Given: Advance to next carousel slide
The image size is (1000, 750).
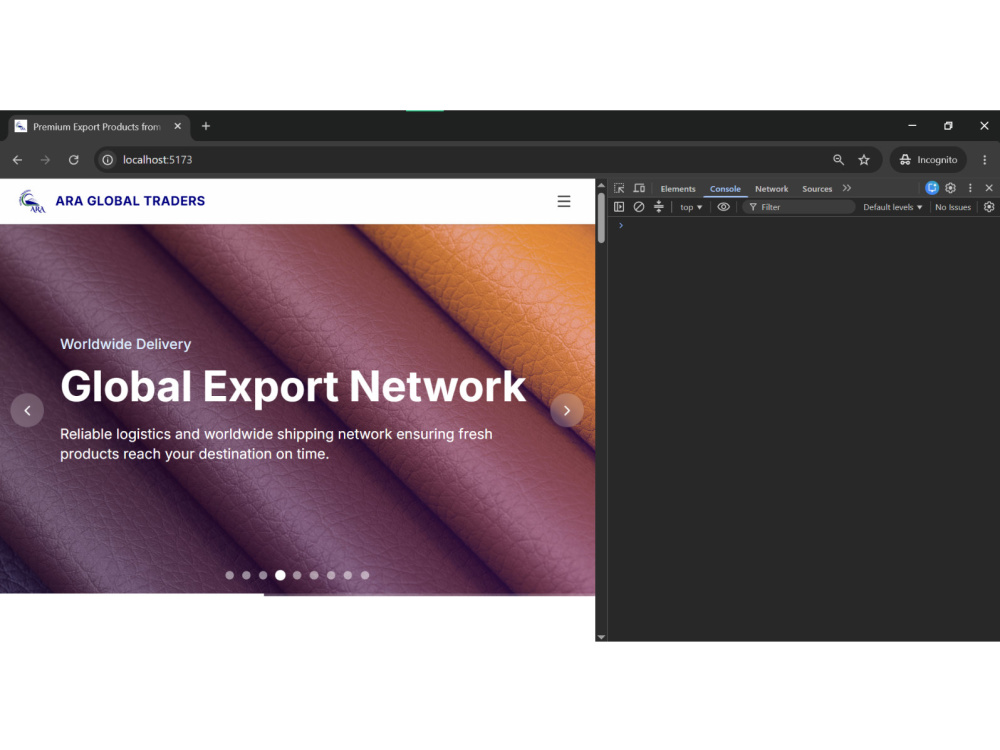Looking at the screenshot, I should [x=566, y=410].
